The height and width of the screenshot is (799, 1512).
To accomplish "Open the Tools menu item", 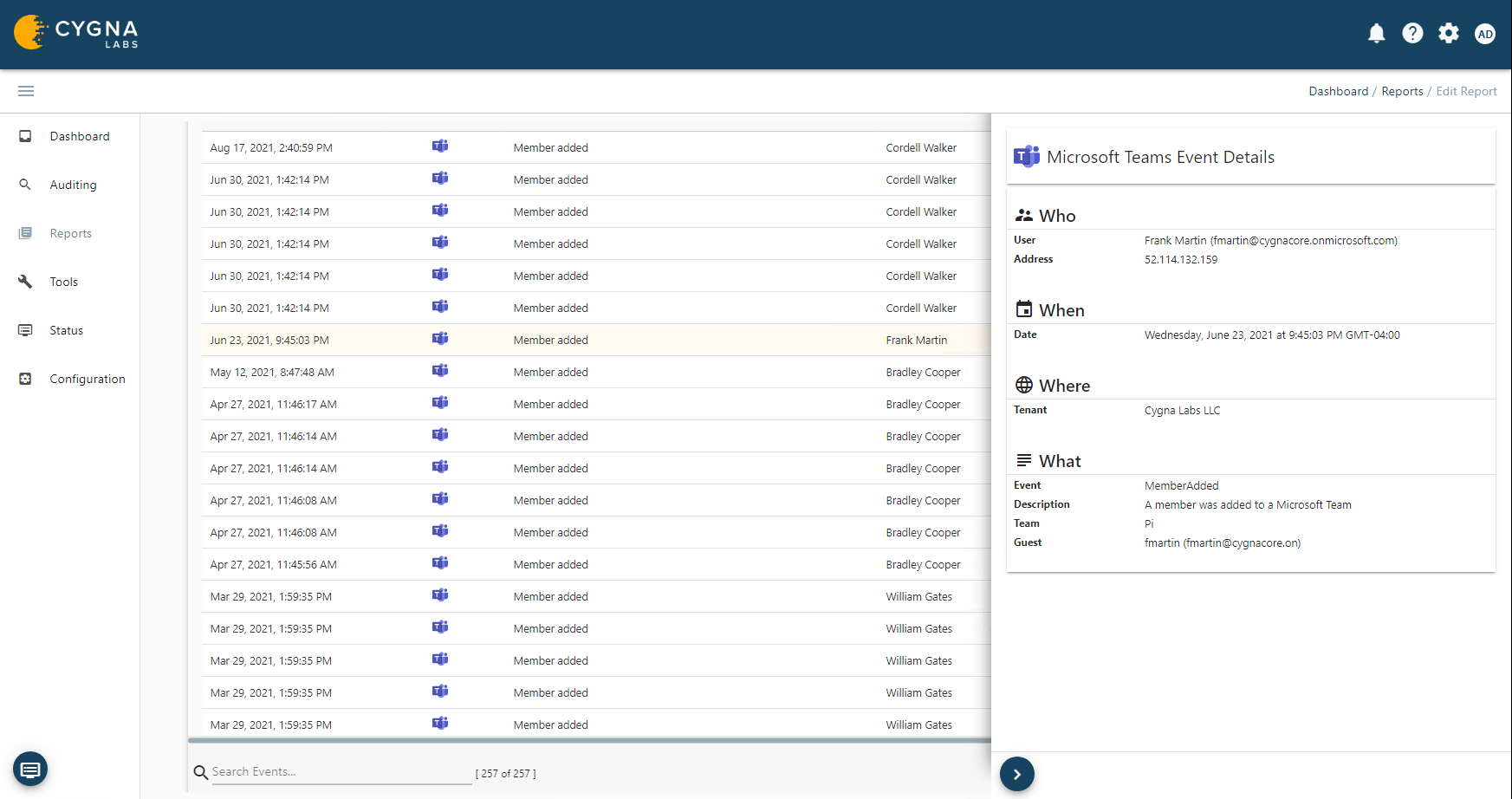I will pyautogui.click(x=64, y=282).
